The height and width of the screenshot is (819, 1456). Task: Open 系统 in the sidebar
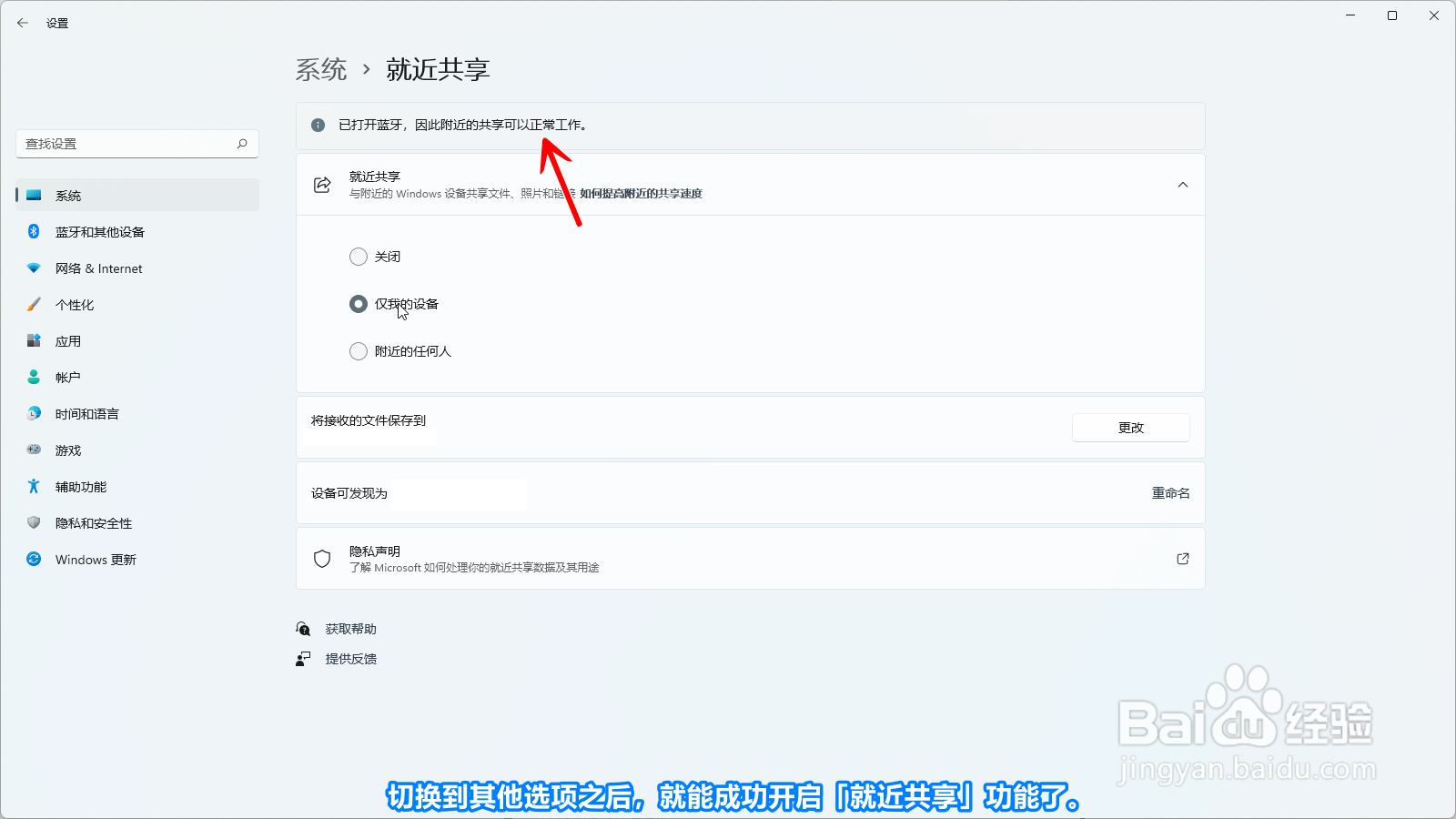137,195
